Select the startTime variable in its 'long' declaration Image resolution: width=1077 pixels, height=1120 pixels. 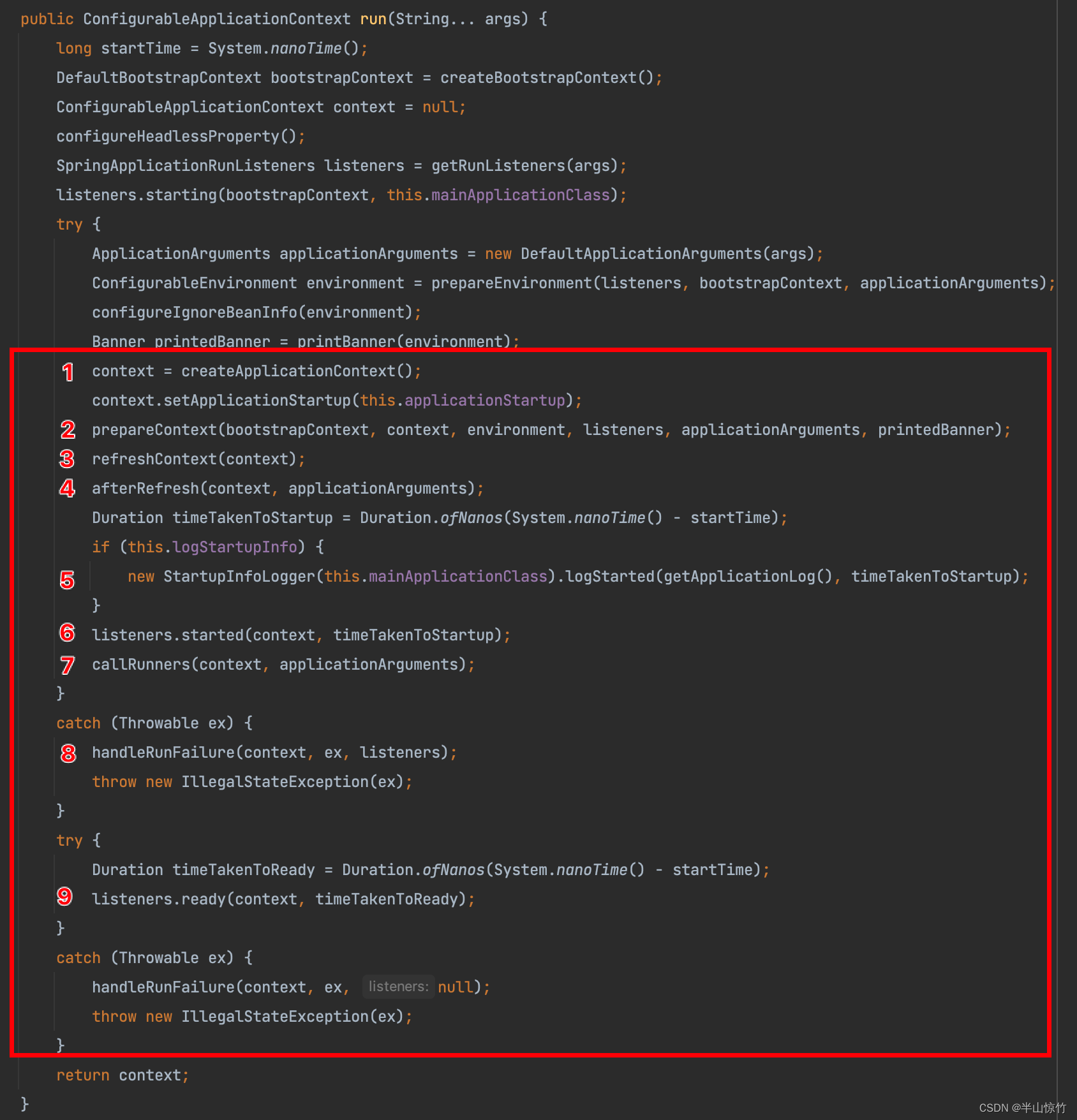coord(140,48)
